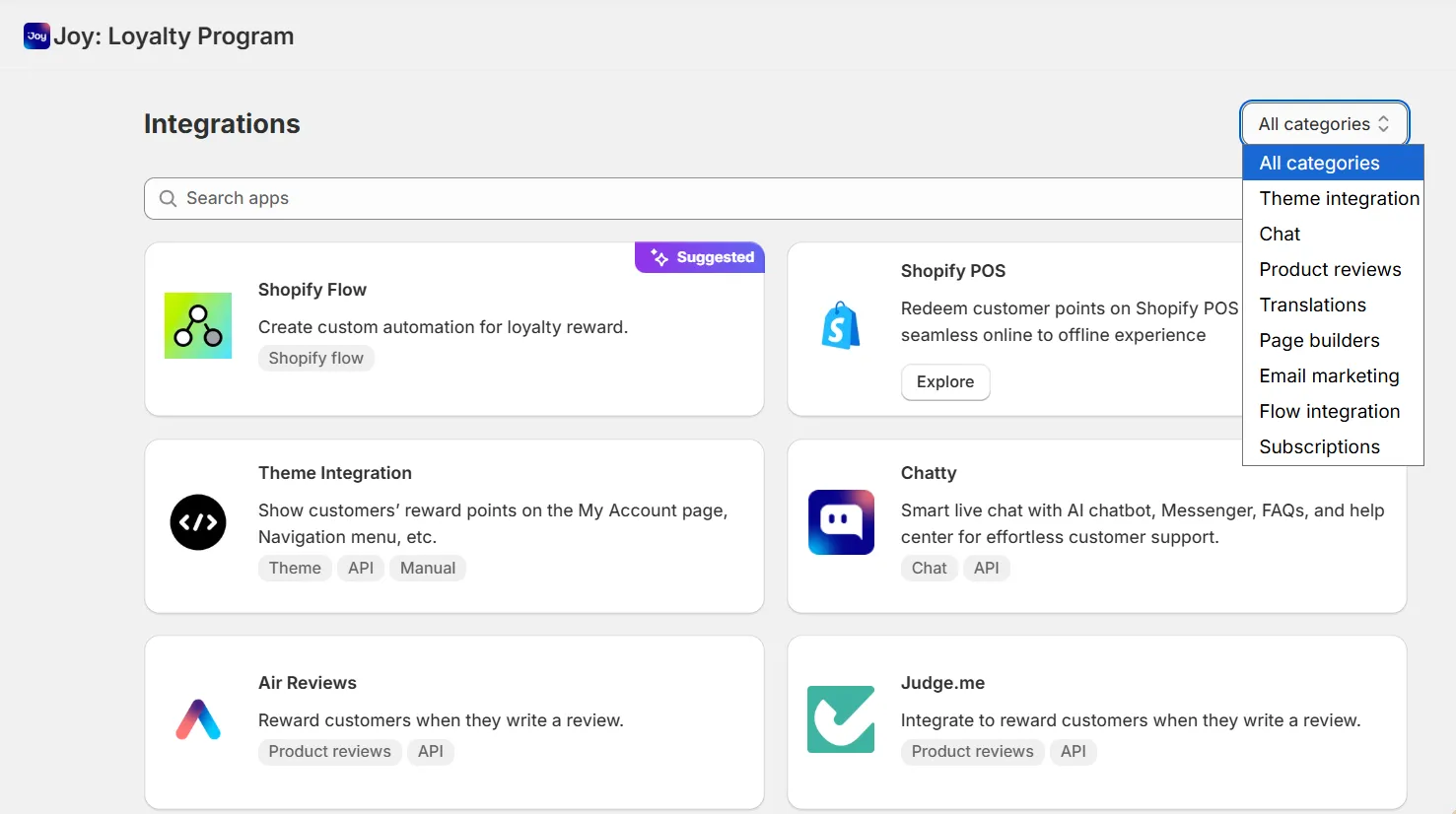Click the API tag under Theme Integration
The width and height of the screenshot is (1456, 814).
(x=361, y=568)
